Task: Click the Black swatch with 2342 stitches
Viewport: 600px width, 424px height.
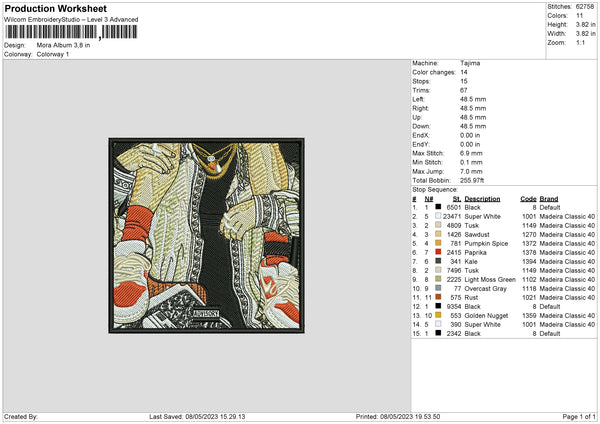Action: 438,333
